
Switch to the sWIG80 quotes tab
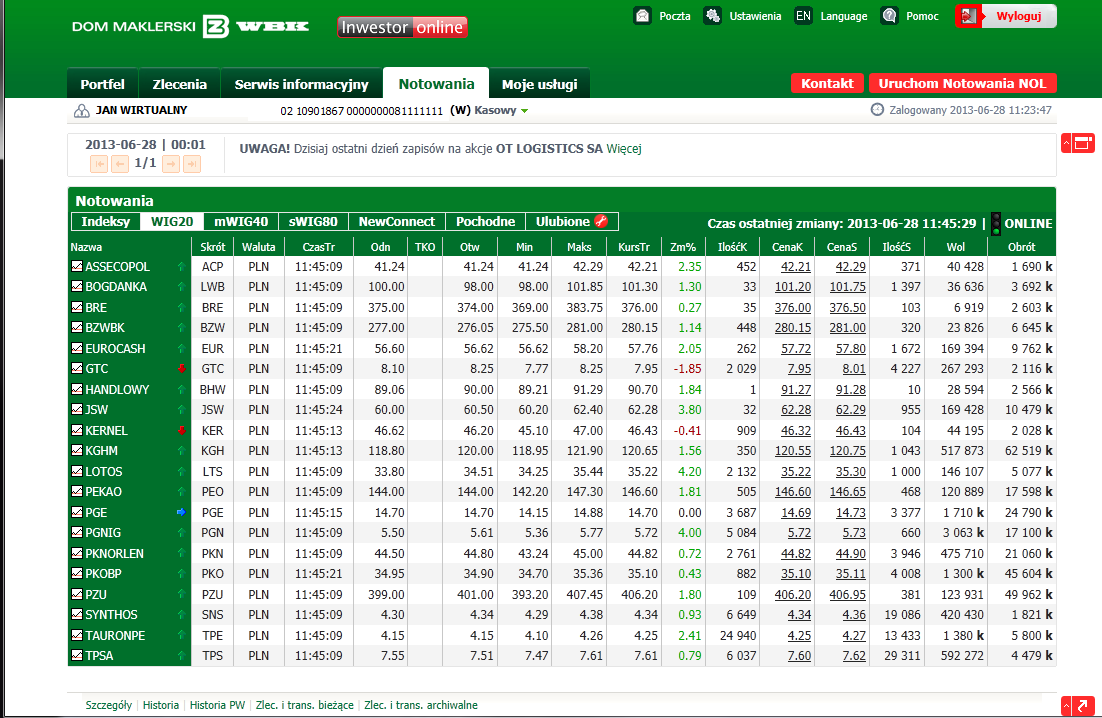[x=313, y=221]
